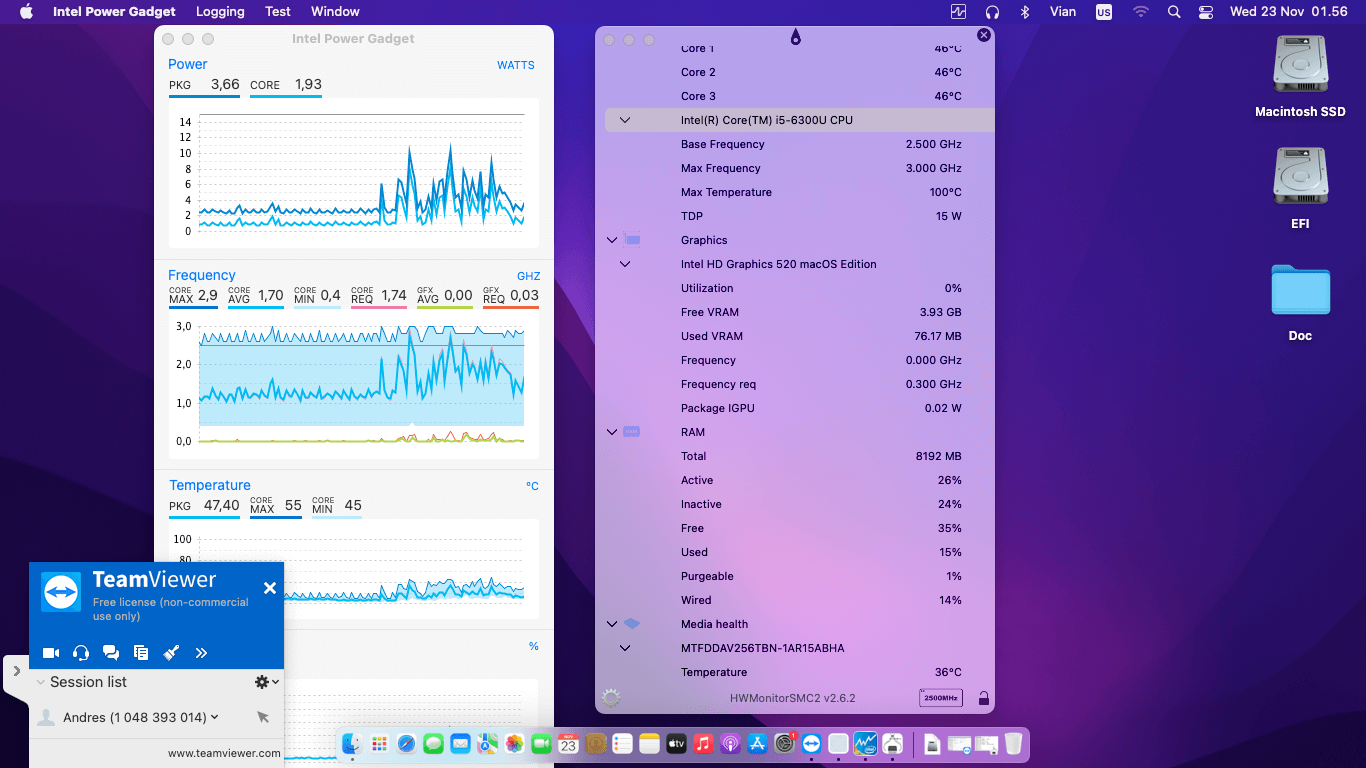
Task: Collapse the Media health section
Action: 611,624
